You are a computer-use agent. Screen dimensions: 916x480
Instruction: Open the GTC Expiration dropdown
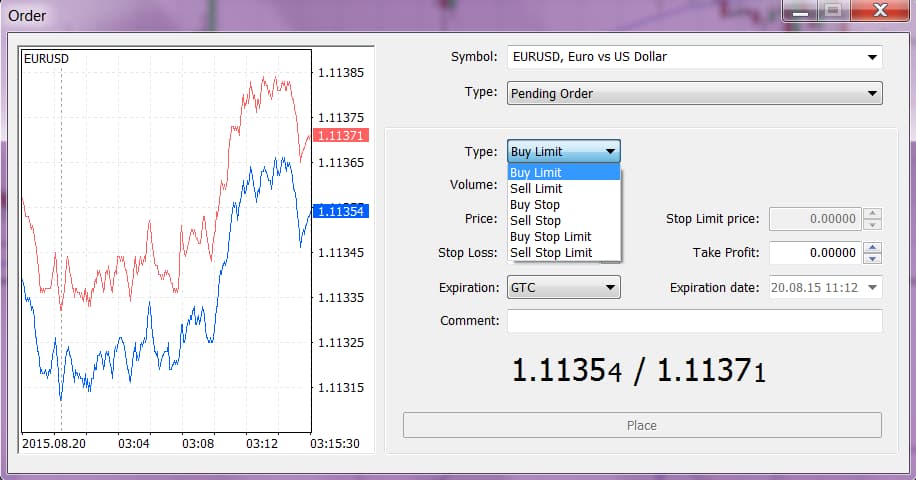point(564,287)
